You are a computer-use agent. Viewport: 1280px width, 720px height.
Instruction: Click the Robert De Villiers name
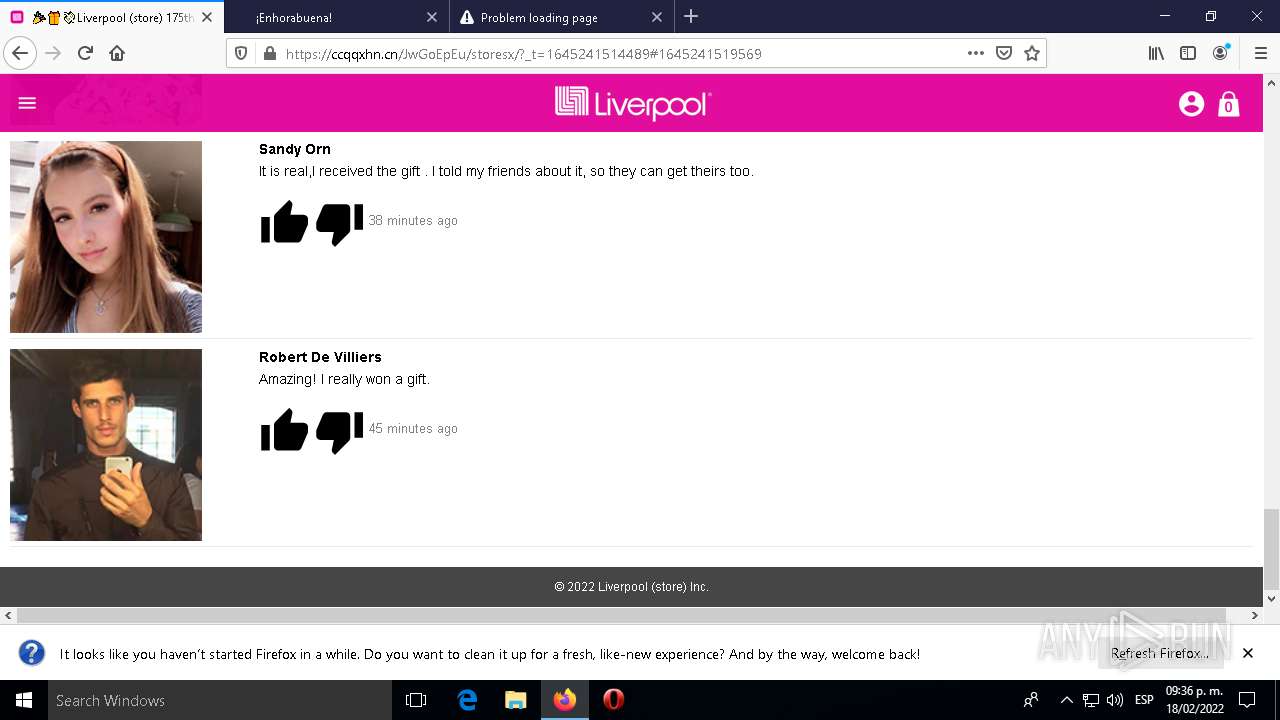tap(320, 357)
